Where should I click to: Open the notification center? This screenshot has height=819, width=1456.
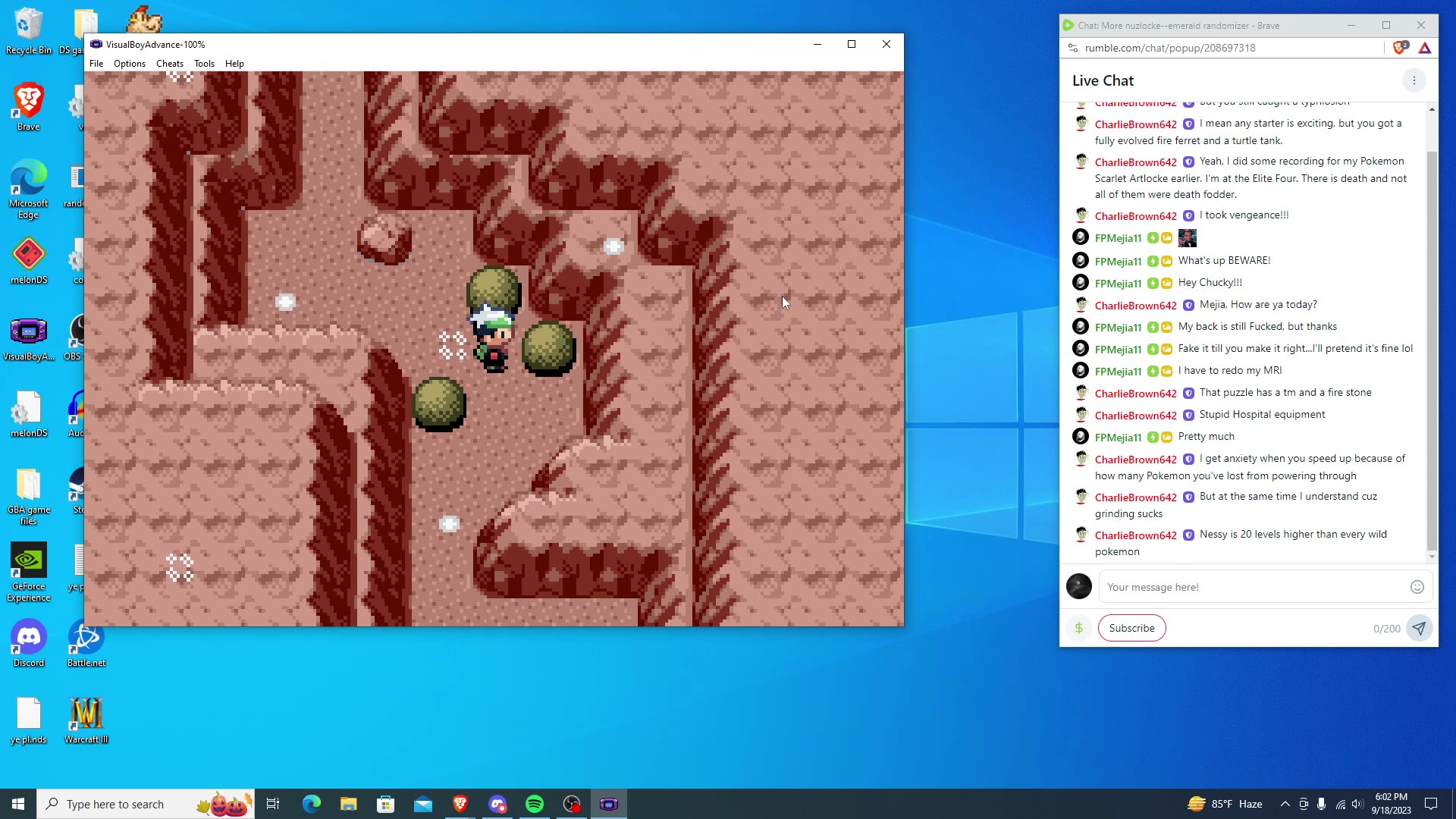(x=1431, y=804)
